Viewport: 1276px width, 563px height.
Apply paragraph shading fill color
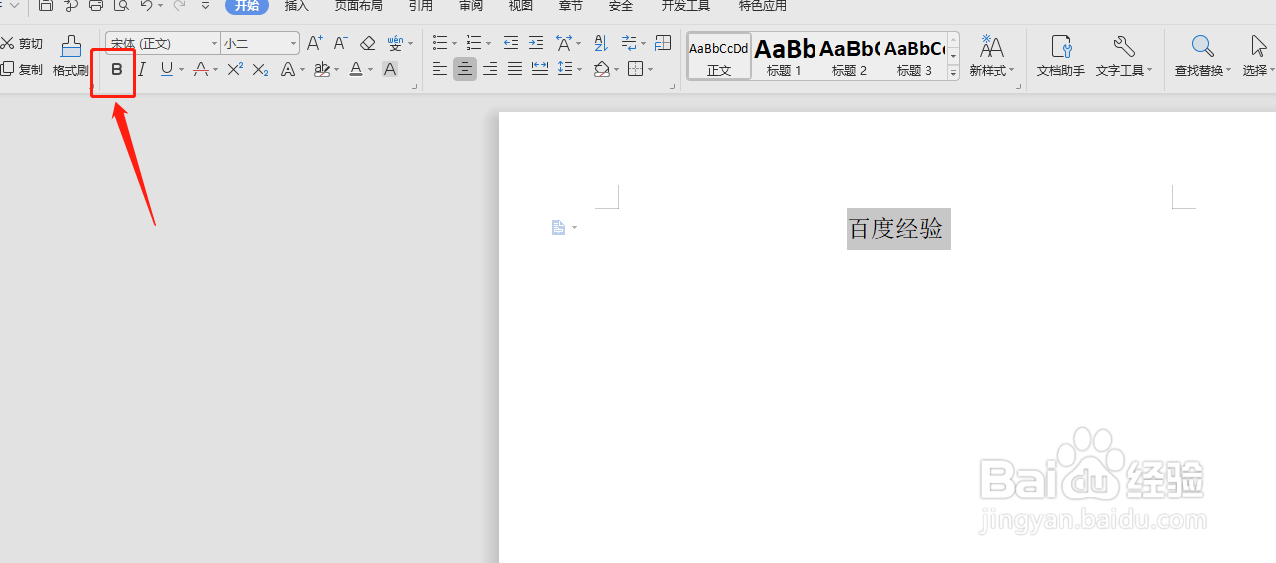click(x=602, y=69)
